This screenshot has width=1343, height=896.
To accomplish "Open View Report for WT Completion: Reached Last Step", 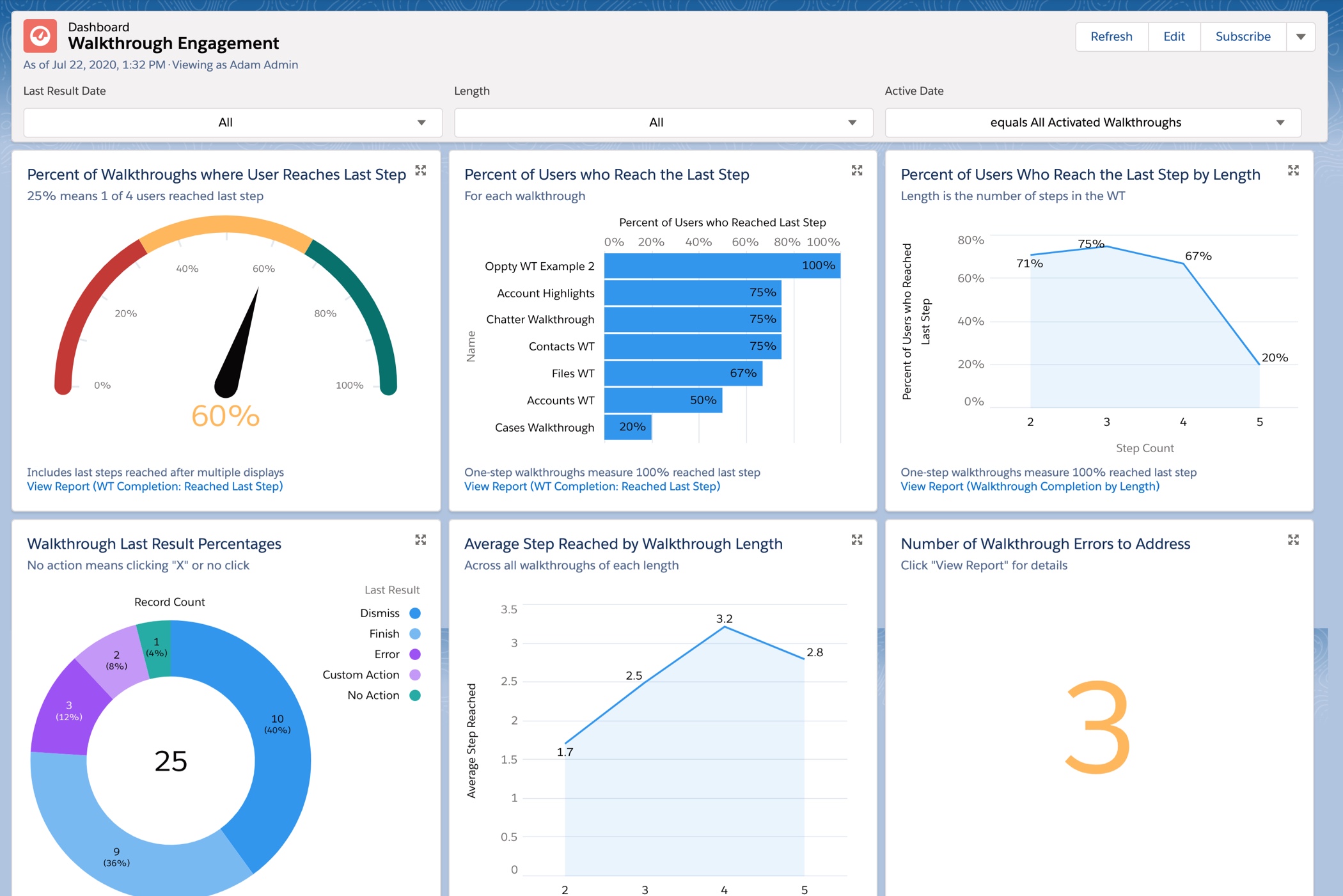I will coord(155,486).
